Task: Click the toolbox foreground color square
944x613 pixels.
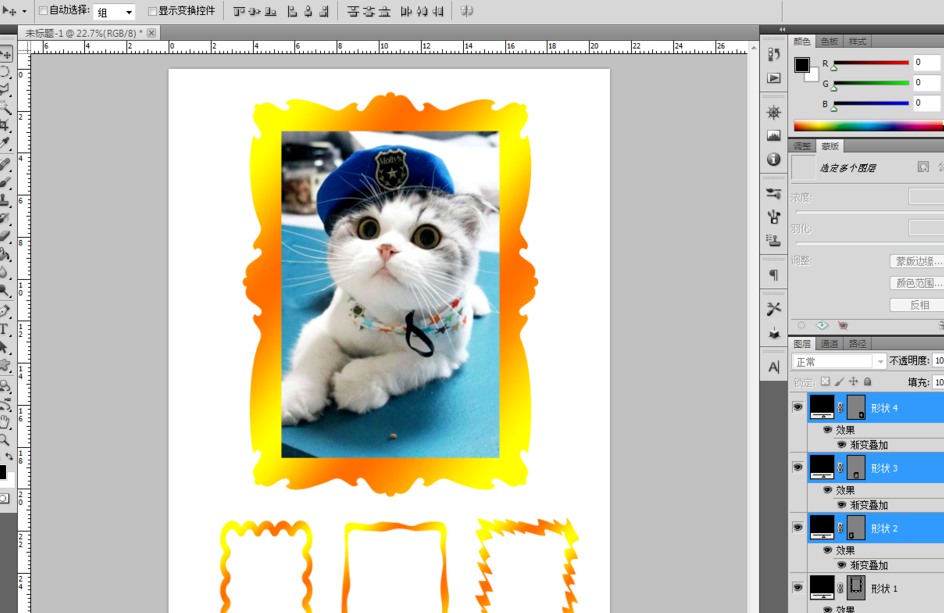Action: (x=2, y=471)
